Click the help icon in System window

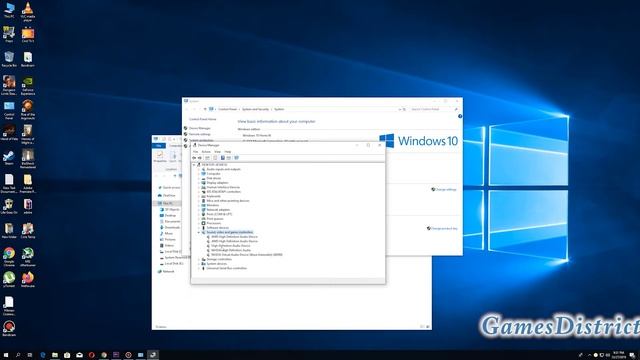point(460,116)
